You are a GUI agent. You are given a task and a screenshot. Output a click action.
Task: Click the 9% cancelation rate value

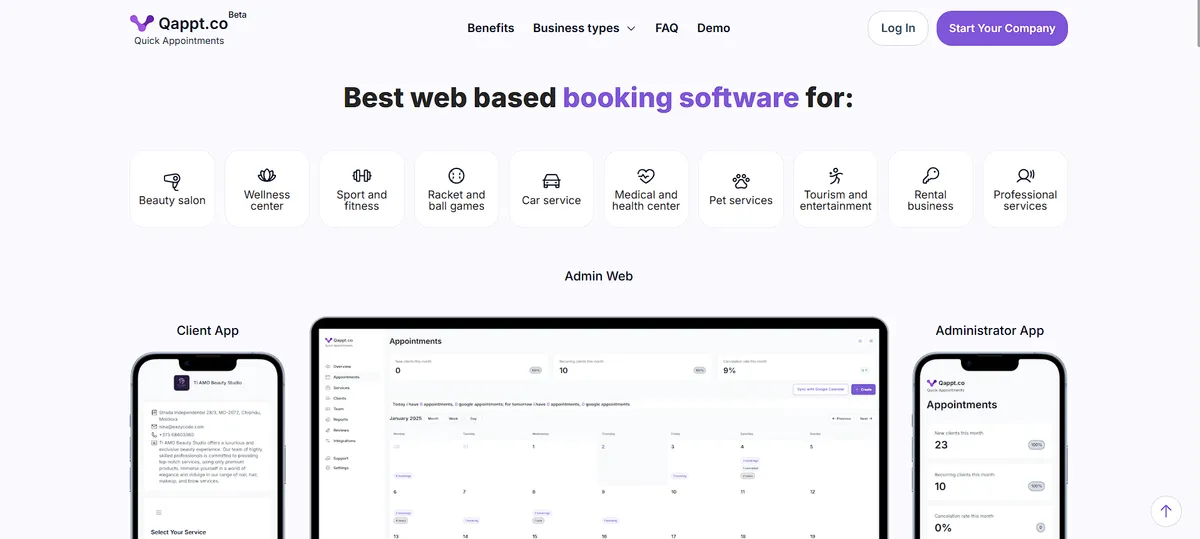[x=730, y=370]
